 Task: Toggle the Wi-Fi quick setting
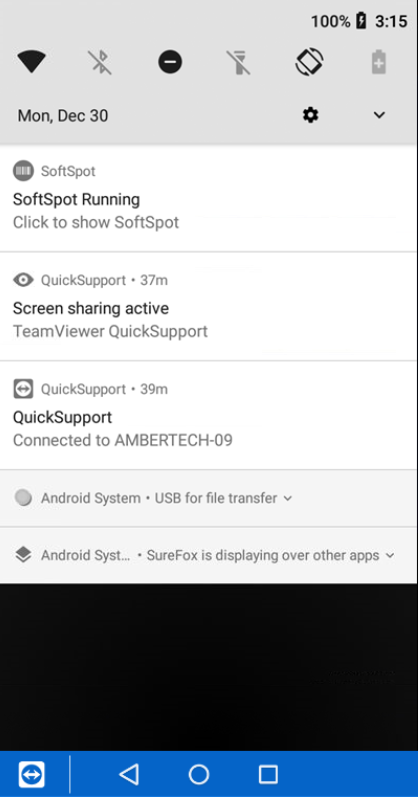coord(32,63)
